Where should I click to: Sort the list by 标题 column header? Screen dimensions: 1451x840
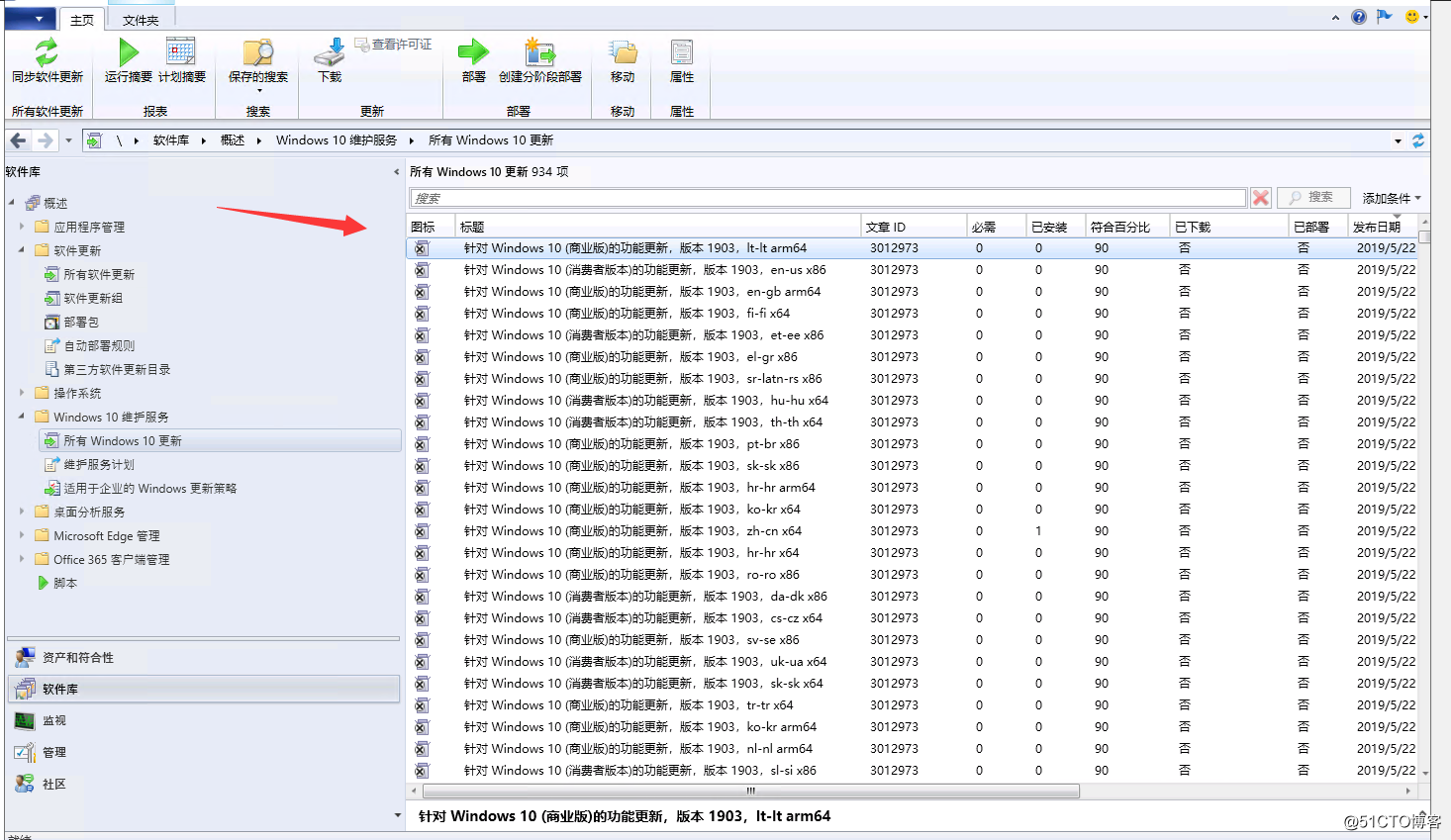(658, 227)
